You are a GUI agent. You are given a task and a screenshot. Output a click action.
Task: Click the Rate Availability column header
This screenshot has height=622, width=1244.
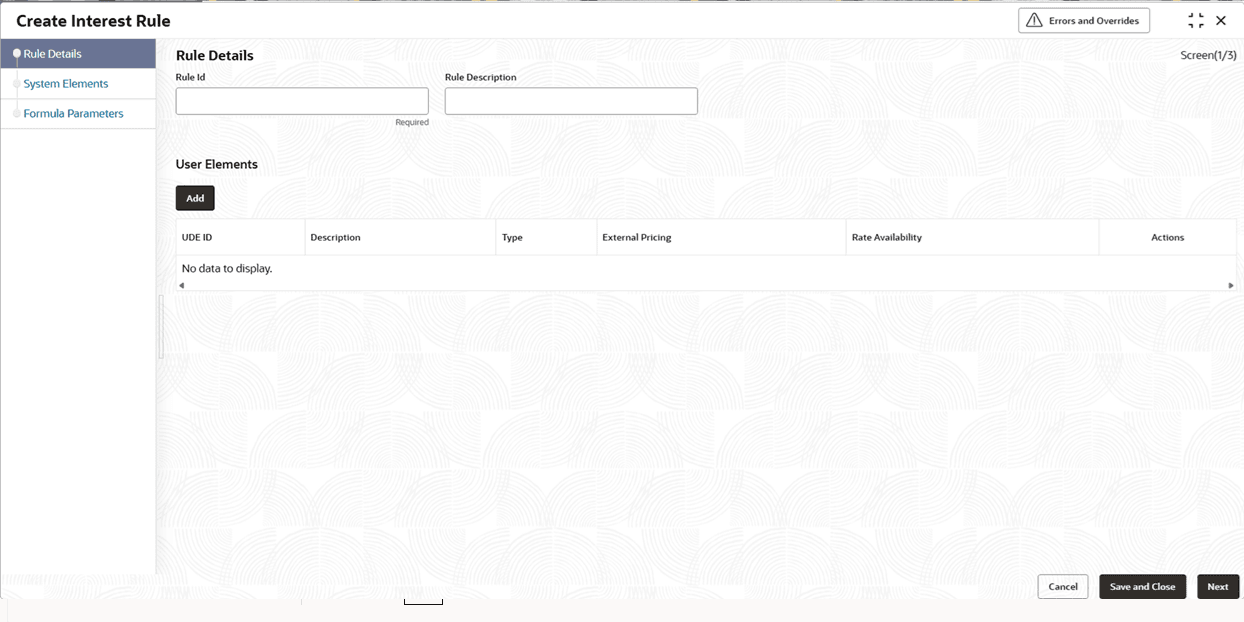972,238
